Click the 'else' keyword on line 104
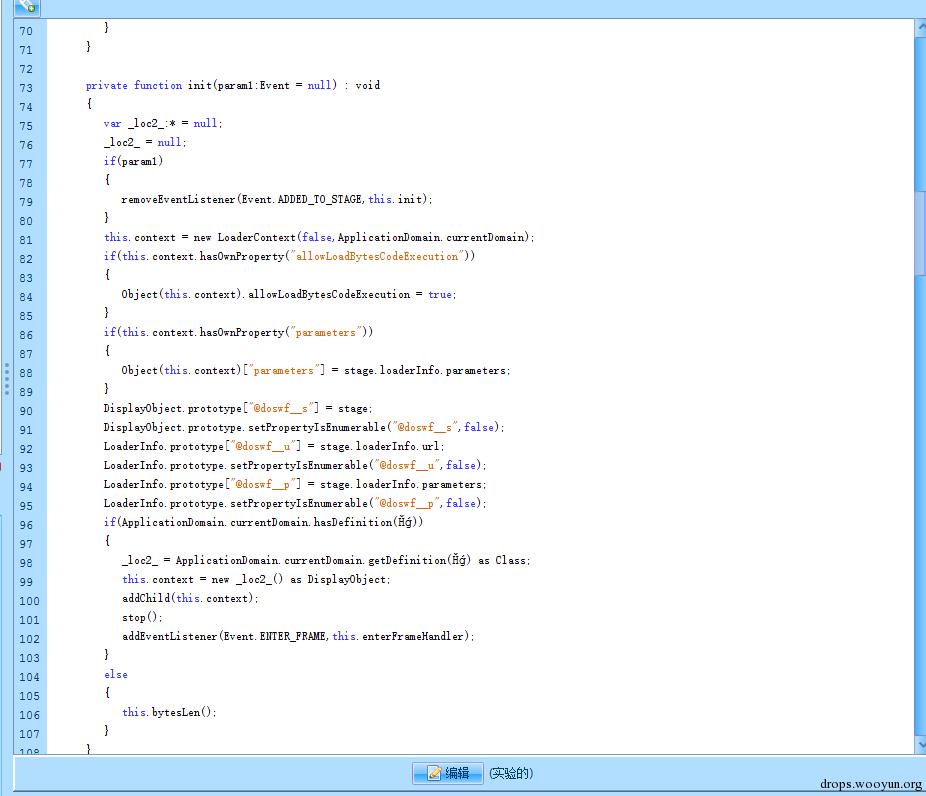The image size is (926, 796). point(116,675)
